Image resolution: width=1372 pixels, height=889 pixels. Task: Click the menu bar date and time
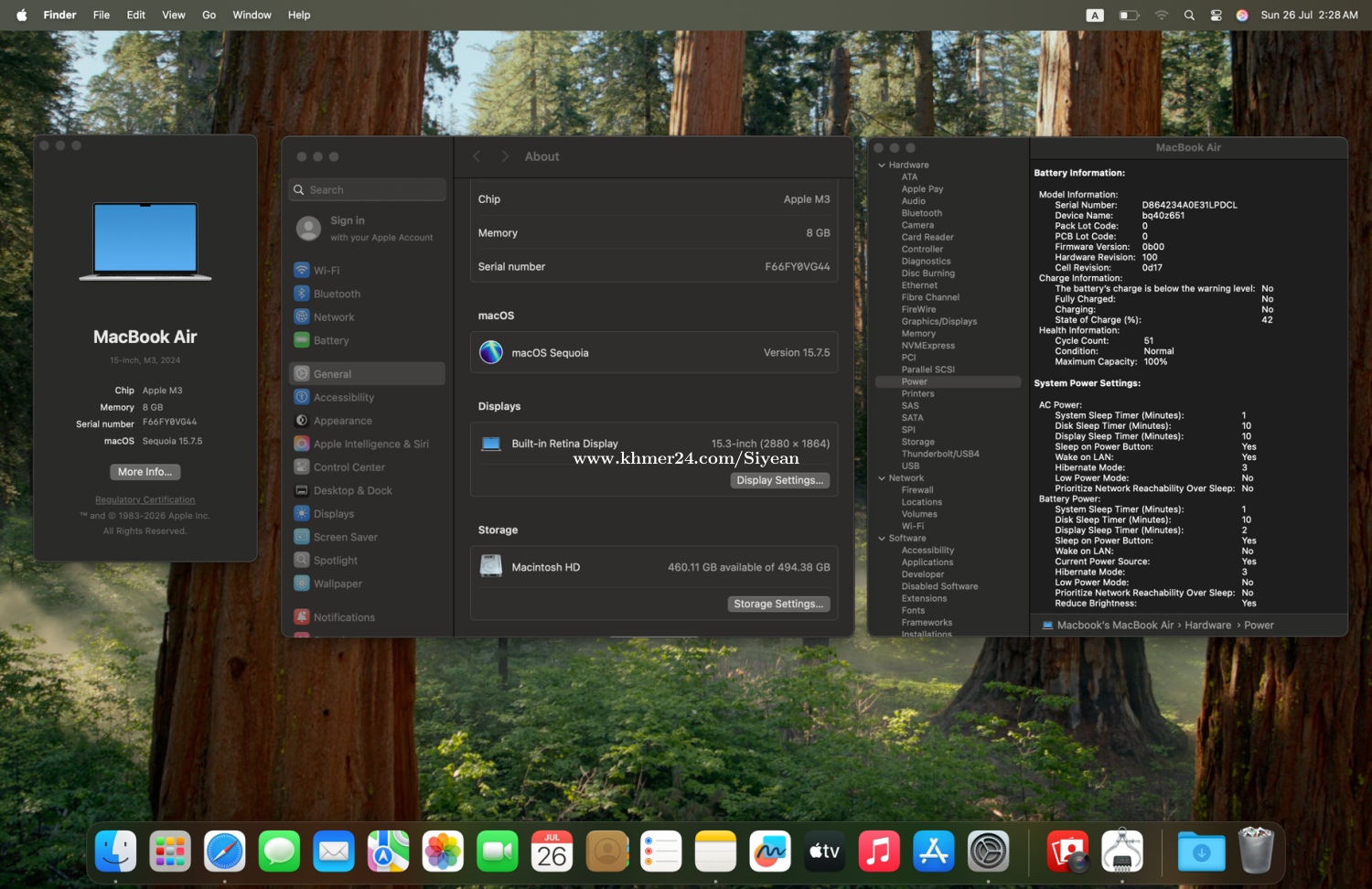1309,15
